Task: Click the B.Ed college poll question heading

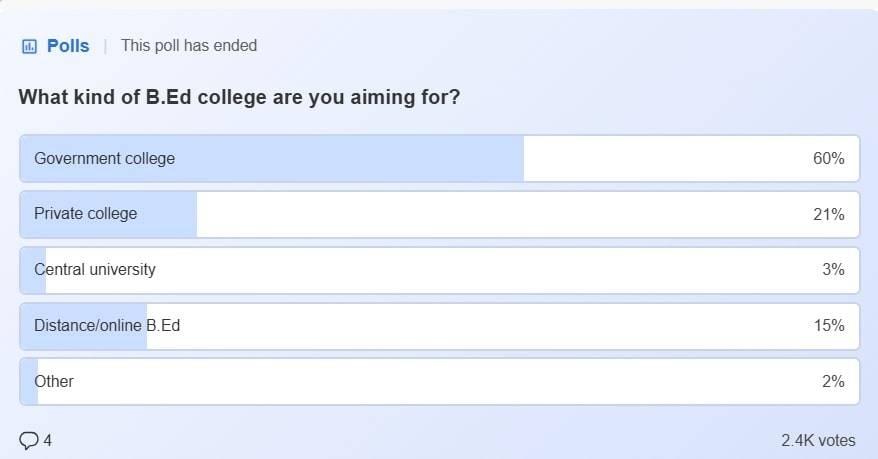Action: [x=239, y=98]
